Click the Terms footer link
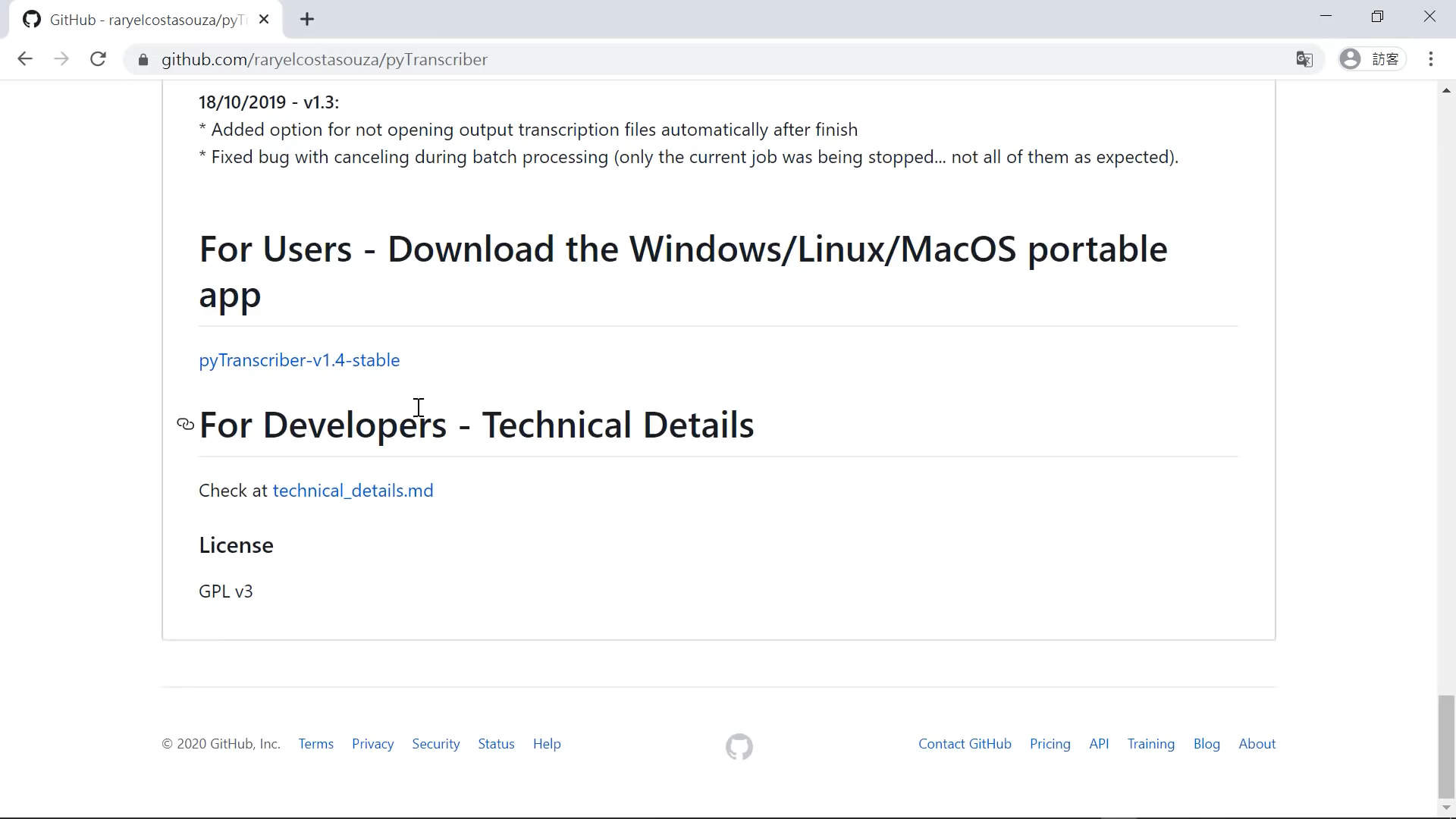This screenshot has width=1456, height=819. [315, 744]
